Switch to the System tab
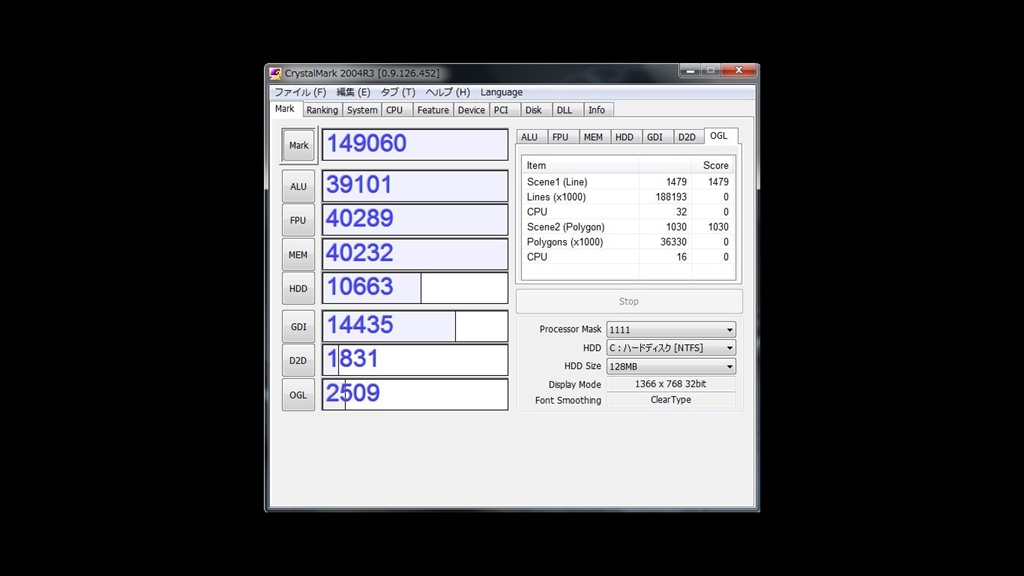1024x576 pixels. click(362, 110)
